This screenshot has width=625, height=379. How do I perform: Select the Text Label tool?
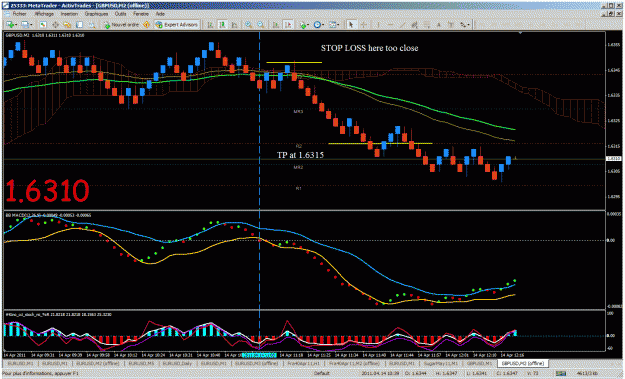[451, 25]
